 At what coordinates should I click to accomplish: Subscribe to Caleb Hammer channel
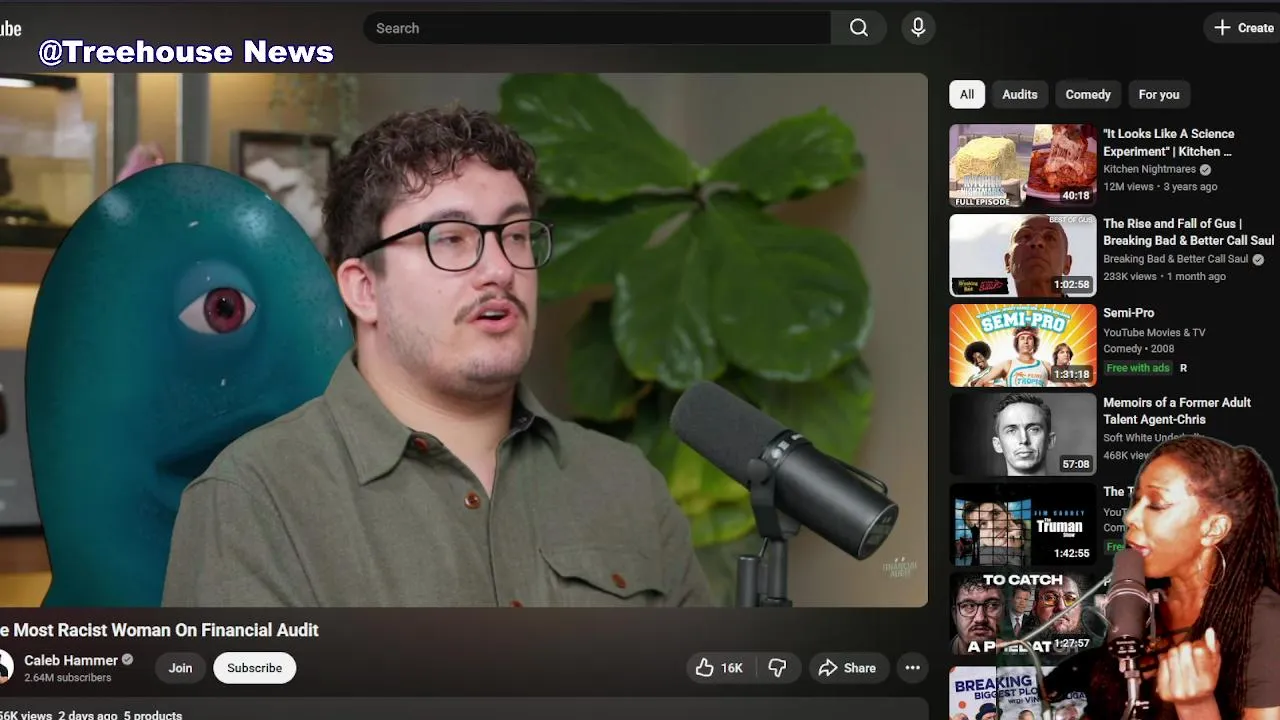(254, 668)
